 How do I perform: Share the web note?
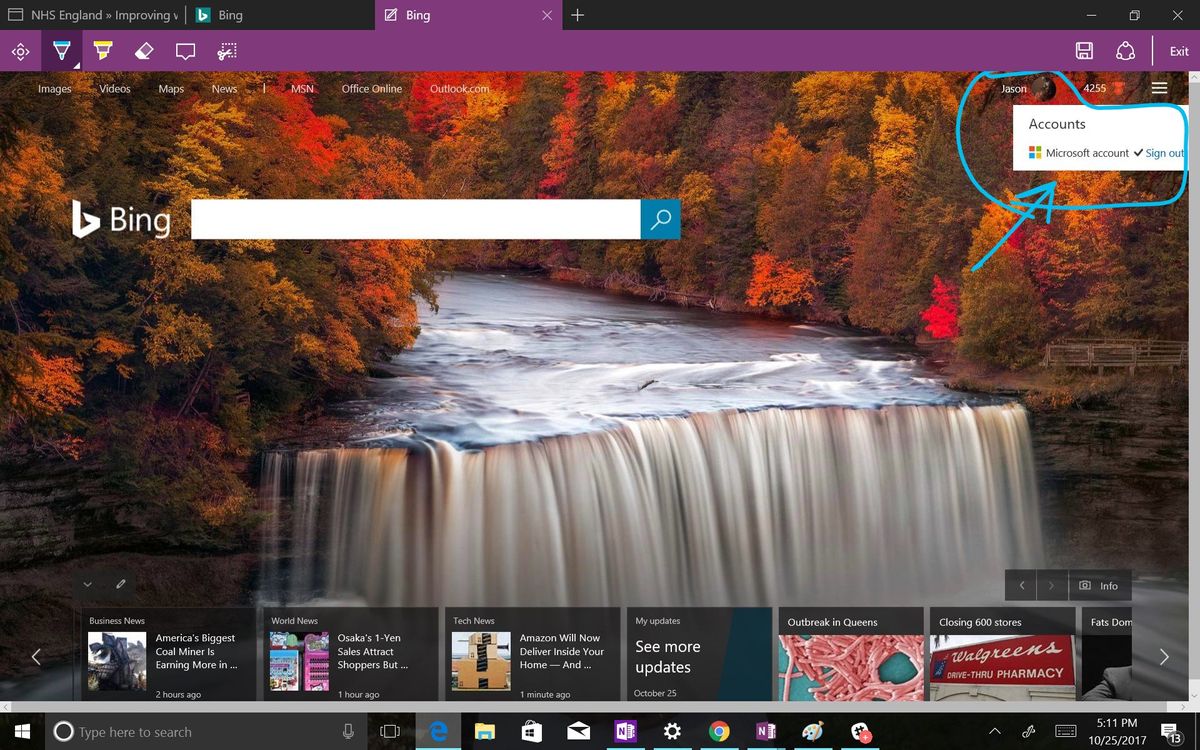[1126, 51]
